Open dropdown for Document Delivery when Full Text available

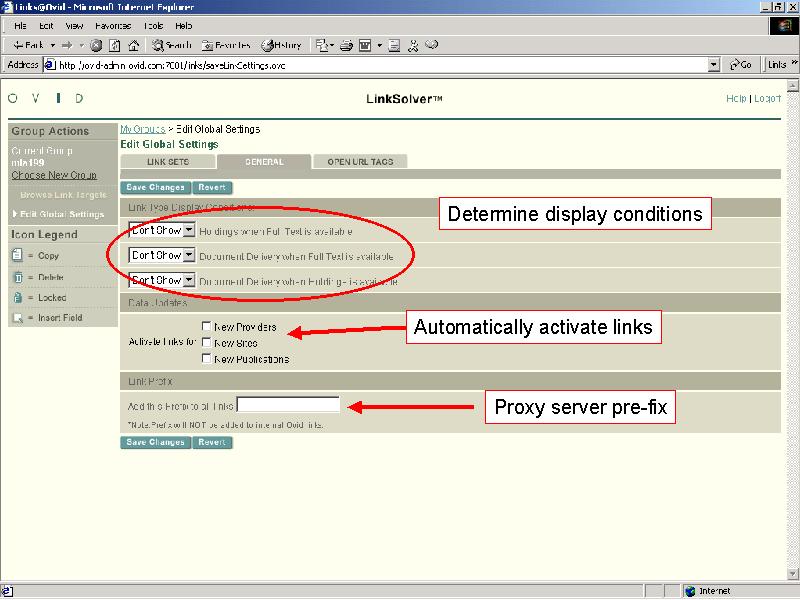click(189, 255)
